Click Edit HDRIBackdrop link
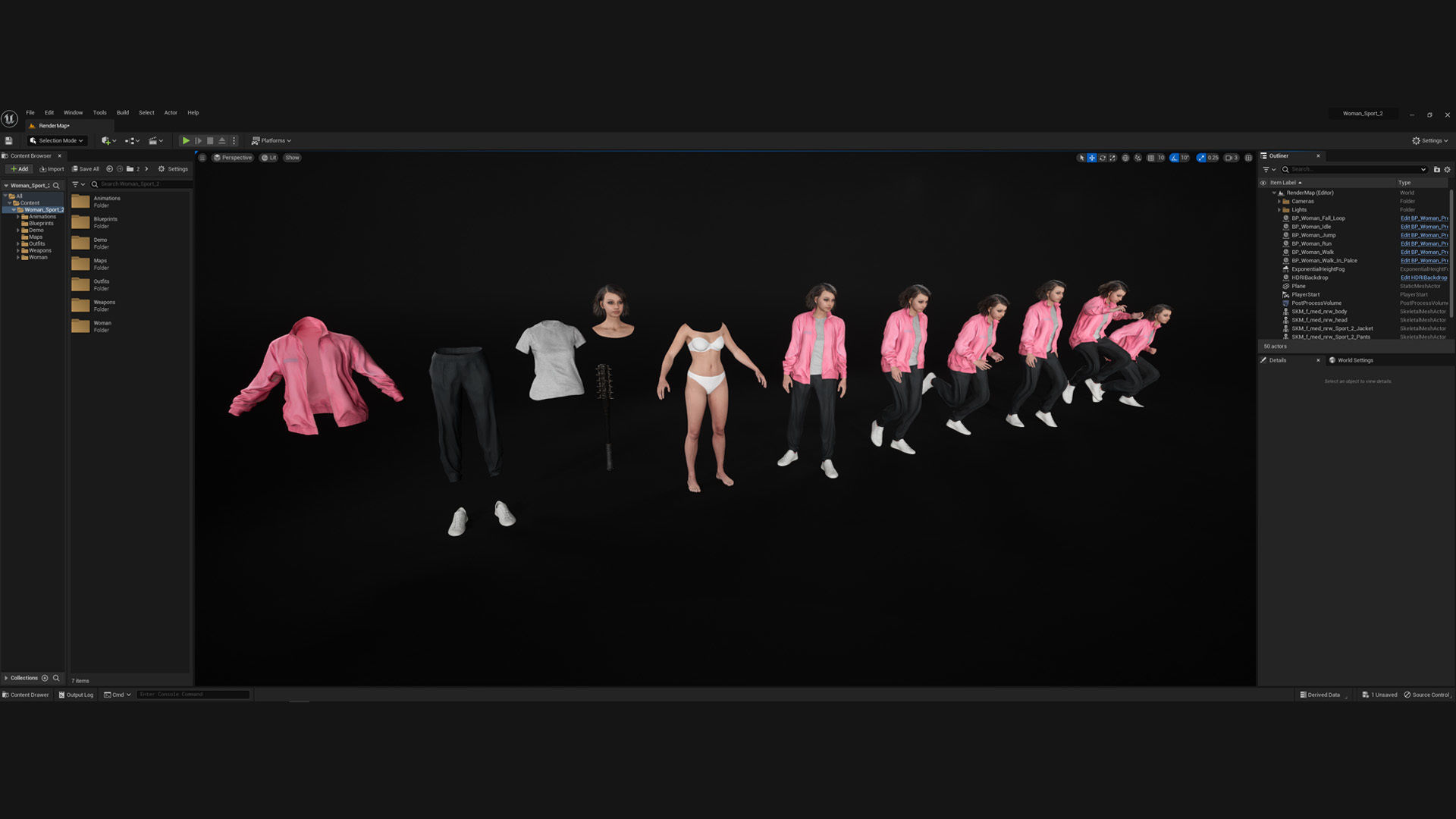Viewport: 1456px width, 819px height. coord(1423,278)
